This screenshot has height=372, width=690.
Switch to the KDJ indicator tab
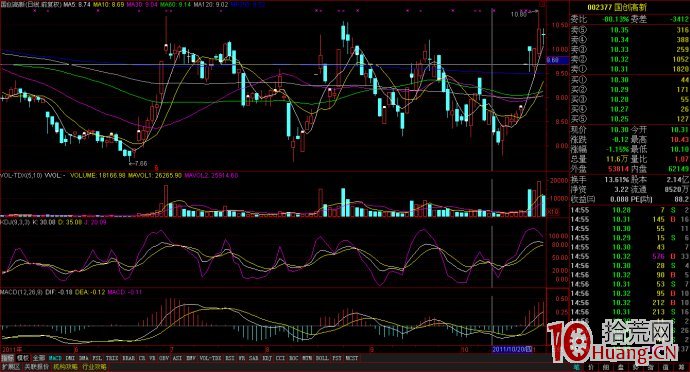(267, 358)
